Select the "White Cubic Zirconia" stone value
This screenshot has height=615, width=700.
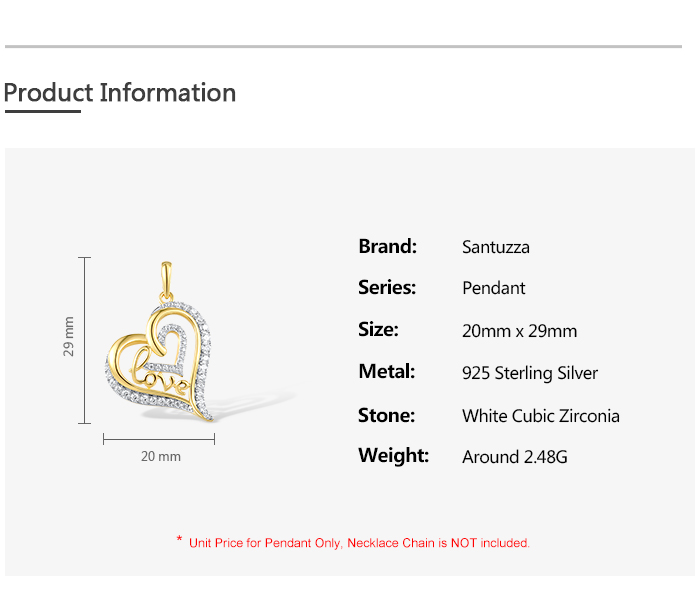click(541, 415)
